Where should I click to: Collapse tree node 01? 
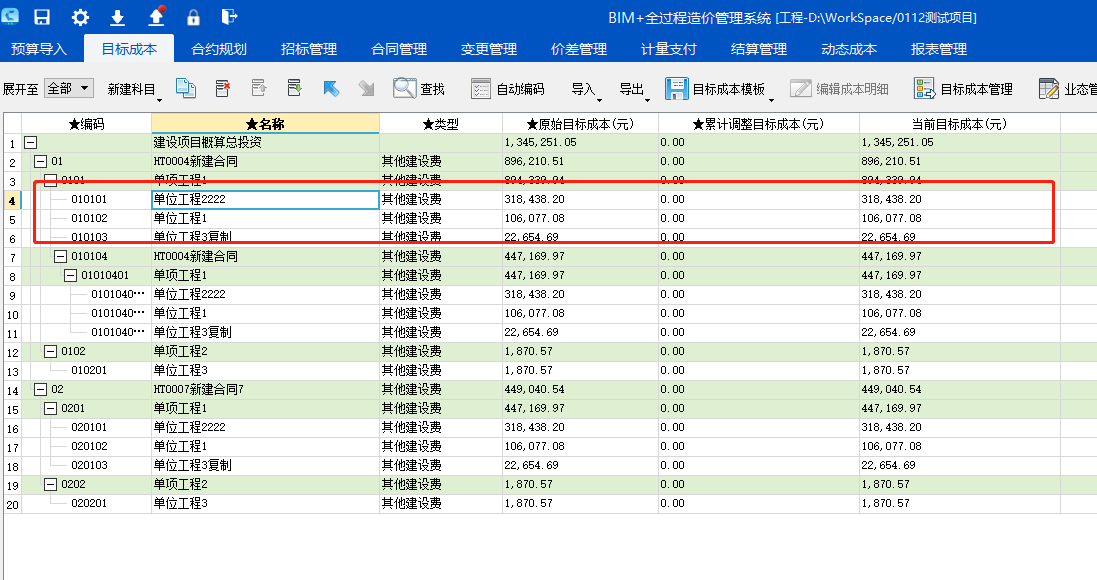41,161
